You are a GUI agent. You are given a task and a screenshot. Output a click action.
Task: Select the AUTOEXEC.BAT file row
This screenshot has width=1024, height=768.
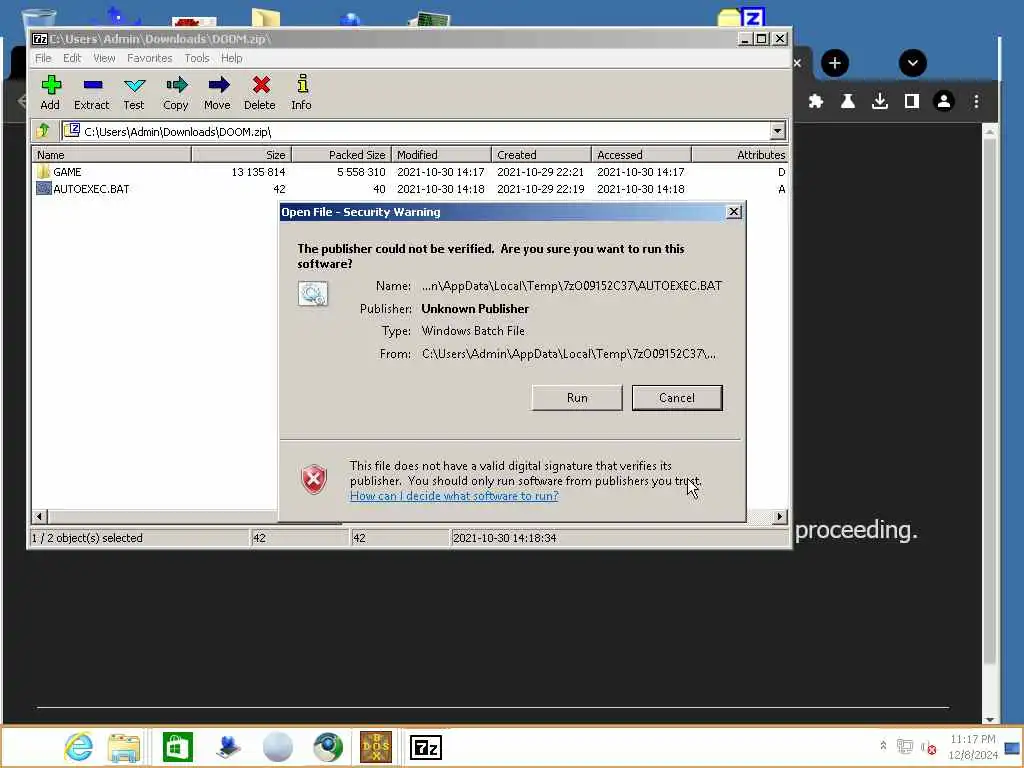[410, 189]
